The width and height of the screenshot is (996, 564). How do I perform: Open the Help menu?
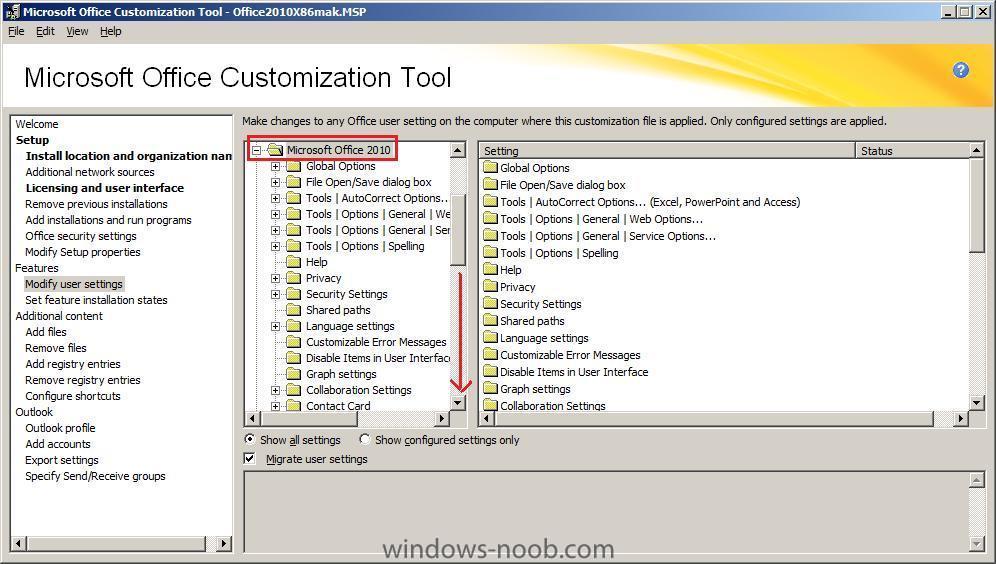click(x=111, y=31)
